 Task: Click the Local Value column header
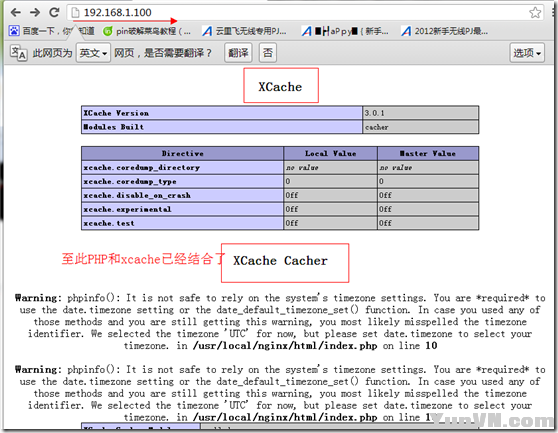(x=331, y=153)
